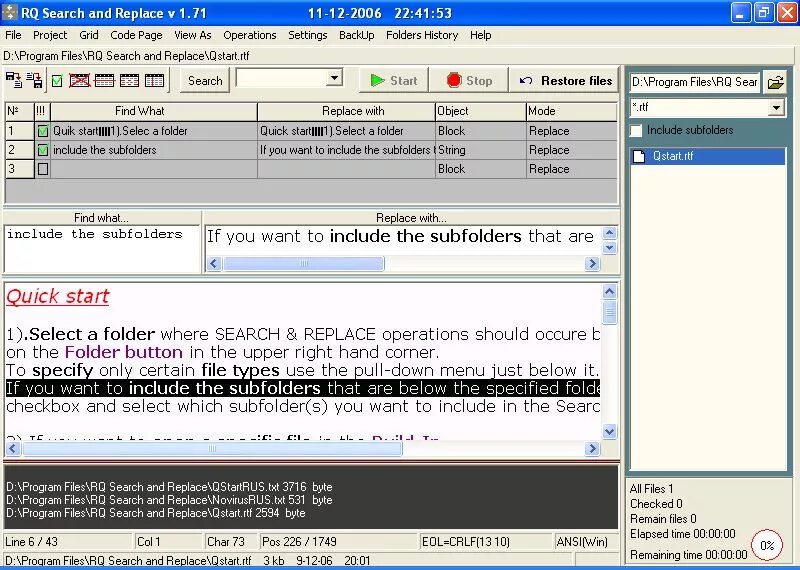Open the Project menu
The height and width of the screenshot is (570, 800).
(x=50, y=35)
